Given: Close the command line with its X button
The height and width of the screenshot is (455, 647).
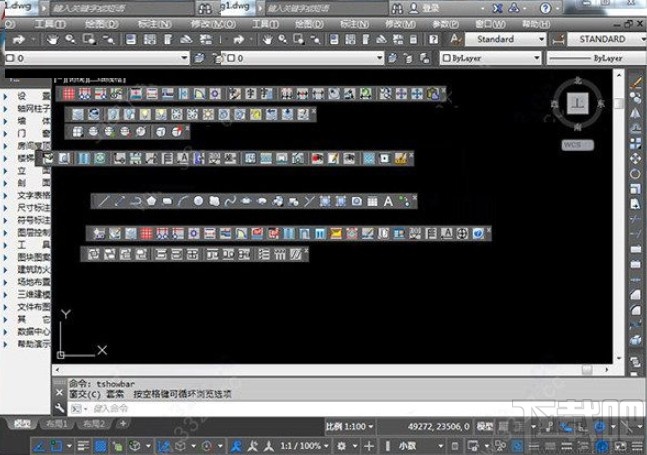Looking at the screenshot, I should tap(59, 393).
